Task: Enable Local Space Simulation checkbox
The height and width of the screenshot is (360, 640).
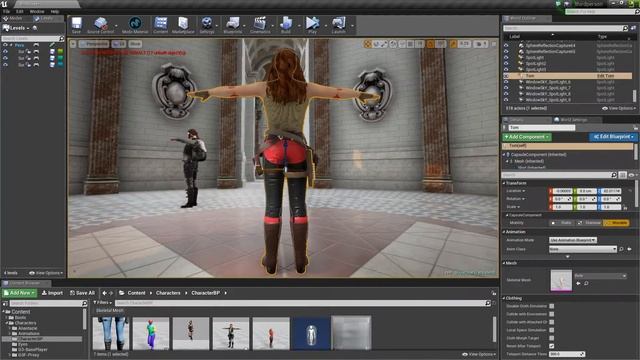Action: 551,330
